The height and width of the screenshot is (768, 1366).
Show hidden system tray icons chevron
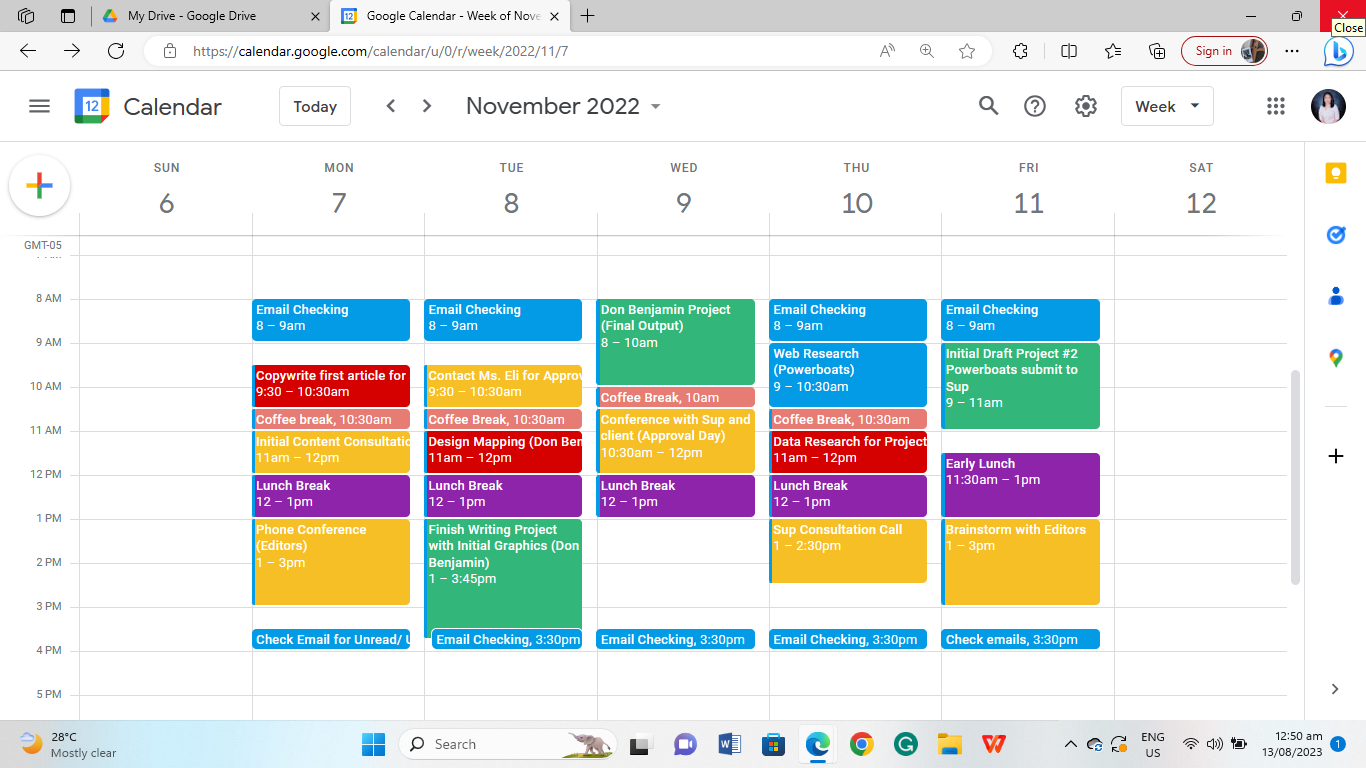[x=1070, y=744]
